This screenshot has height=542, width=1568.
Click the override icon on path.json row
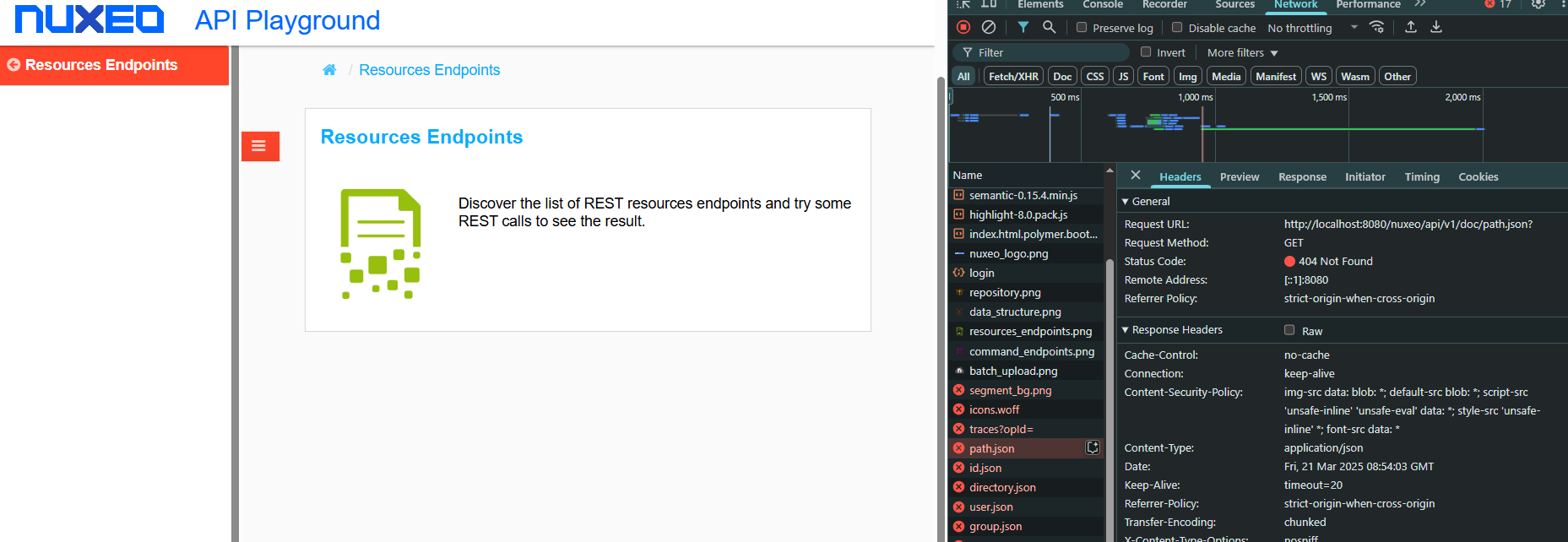(1093, 447)
